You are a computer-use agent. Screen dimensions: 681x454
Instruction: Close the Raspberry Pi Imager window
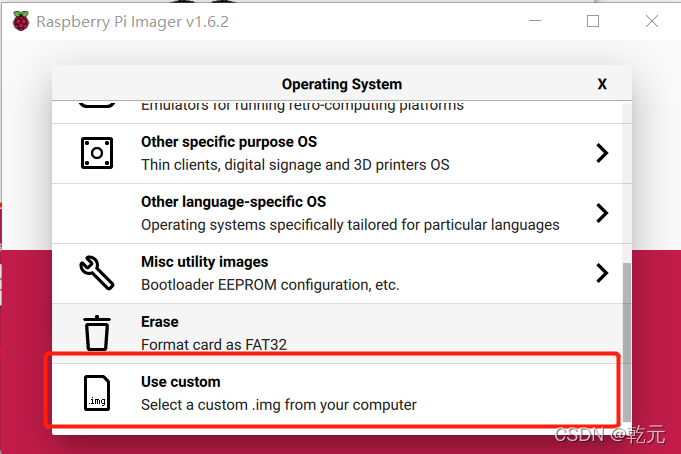tap(651, 21)
